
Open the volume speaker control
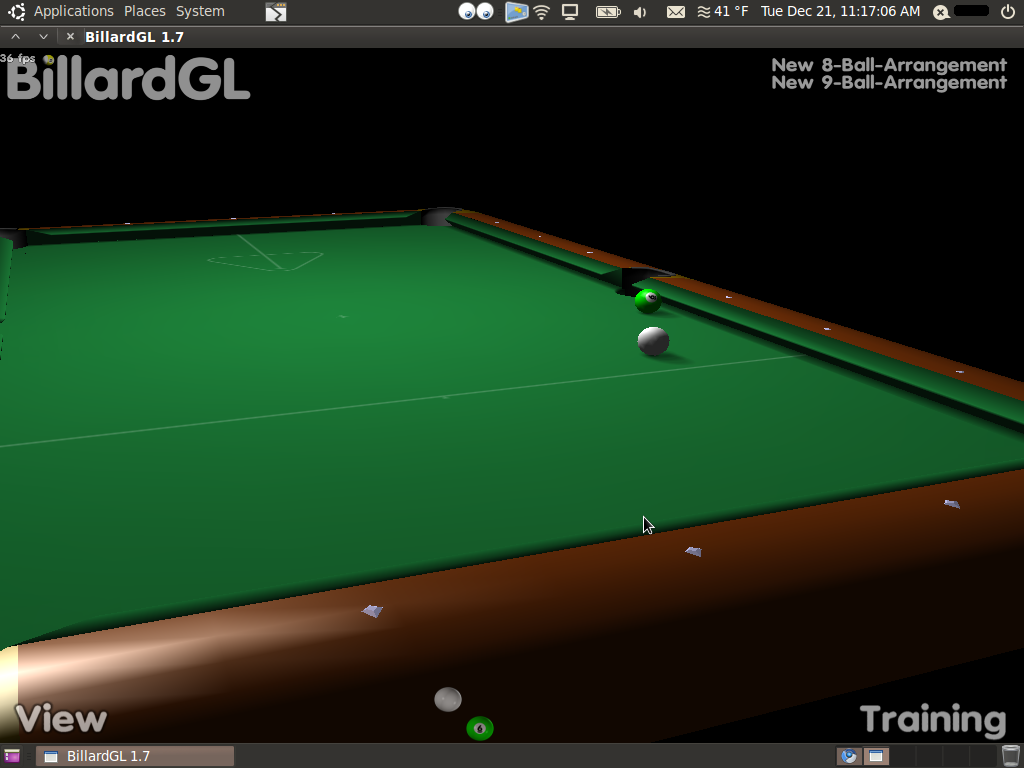pos(640,12)
